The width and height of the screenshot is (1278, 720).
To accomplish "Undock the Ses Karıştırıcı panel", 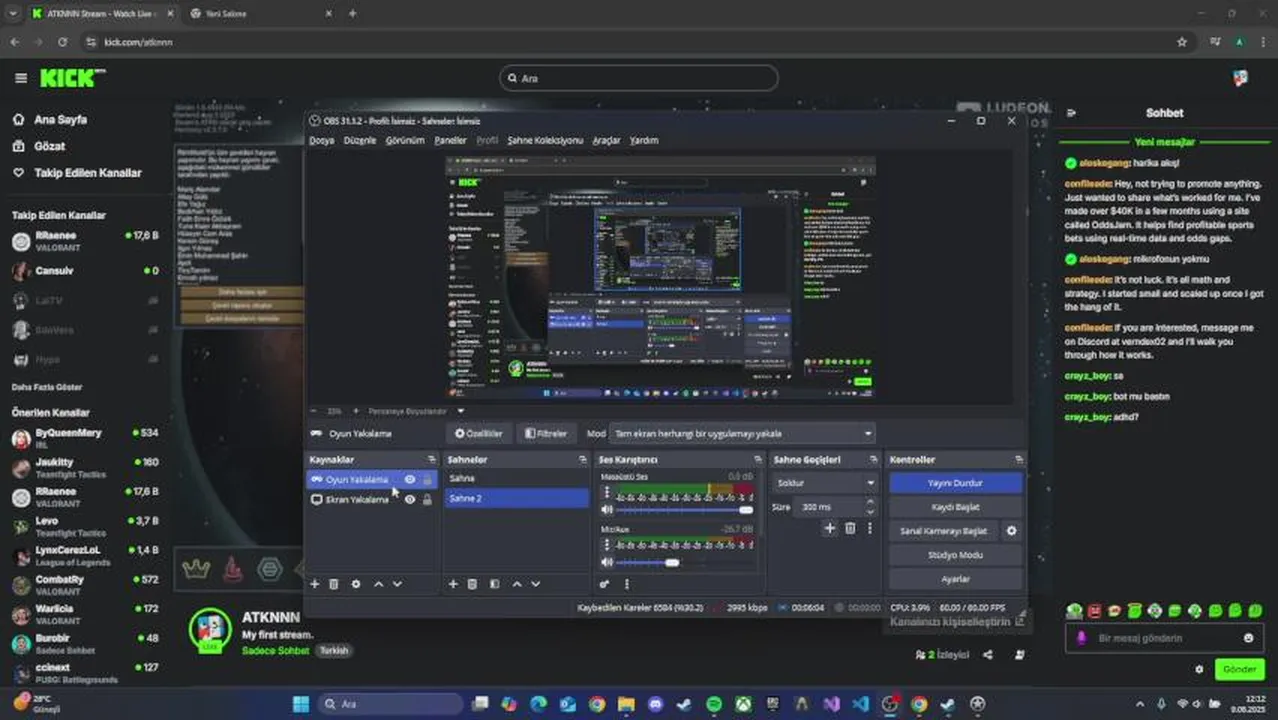I will pos(758,460).
